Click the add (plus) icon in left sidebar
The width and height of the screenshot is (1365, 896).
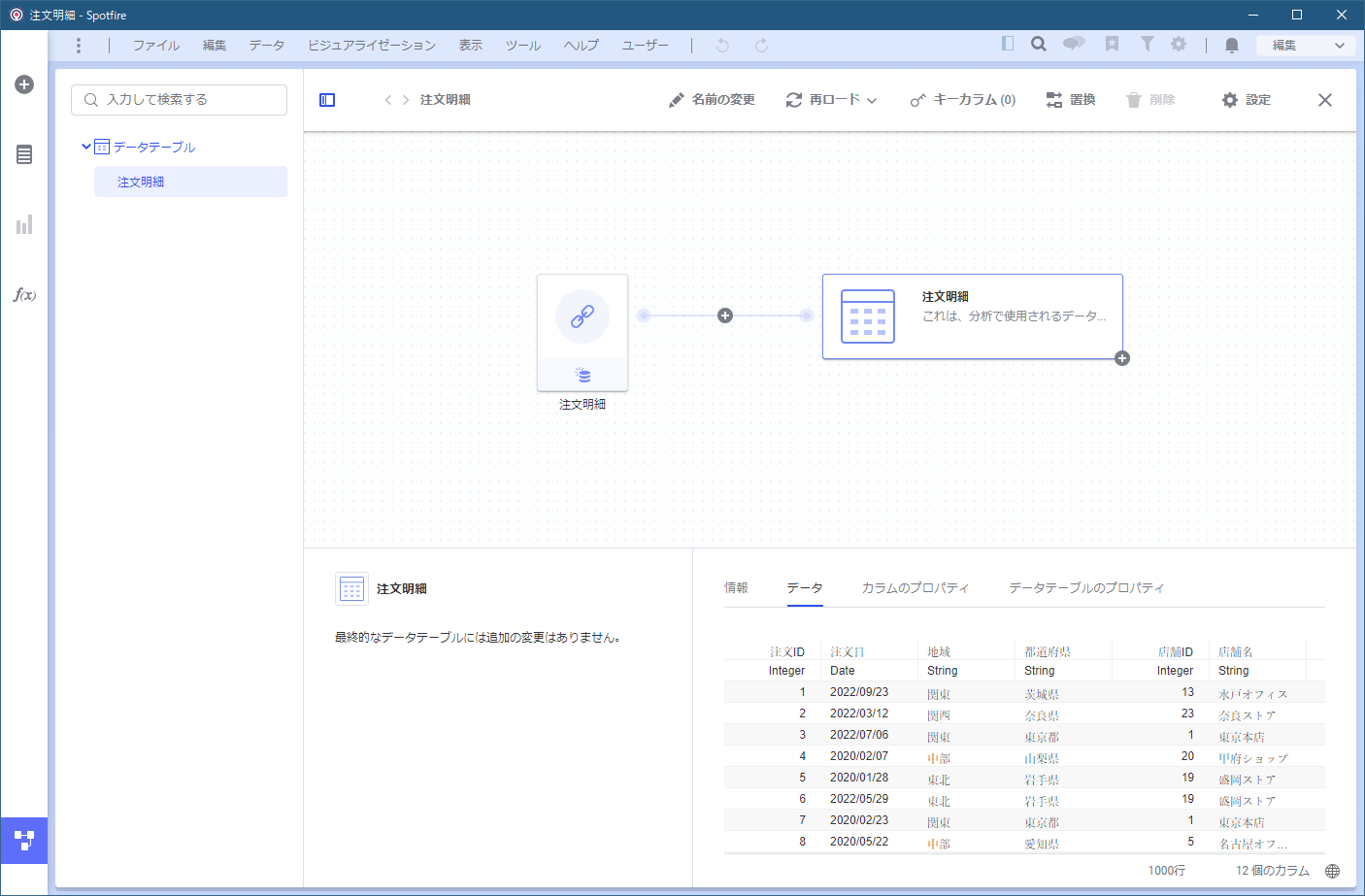pos(24,84)
